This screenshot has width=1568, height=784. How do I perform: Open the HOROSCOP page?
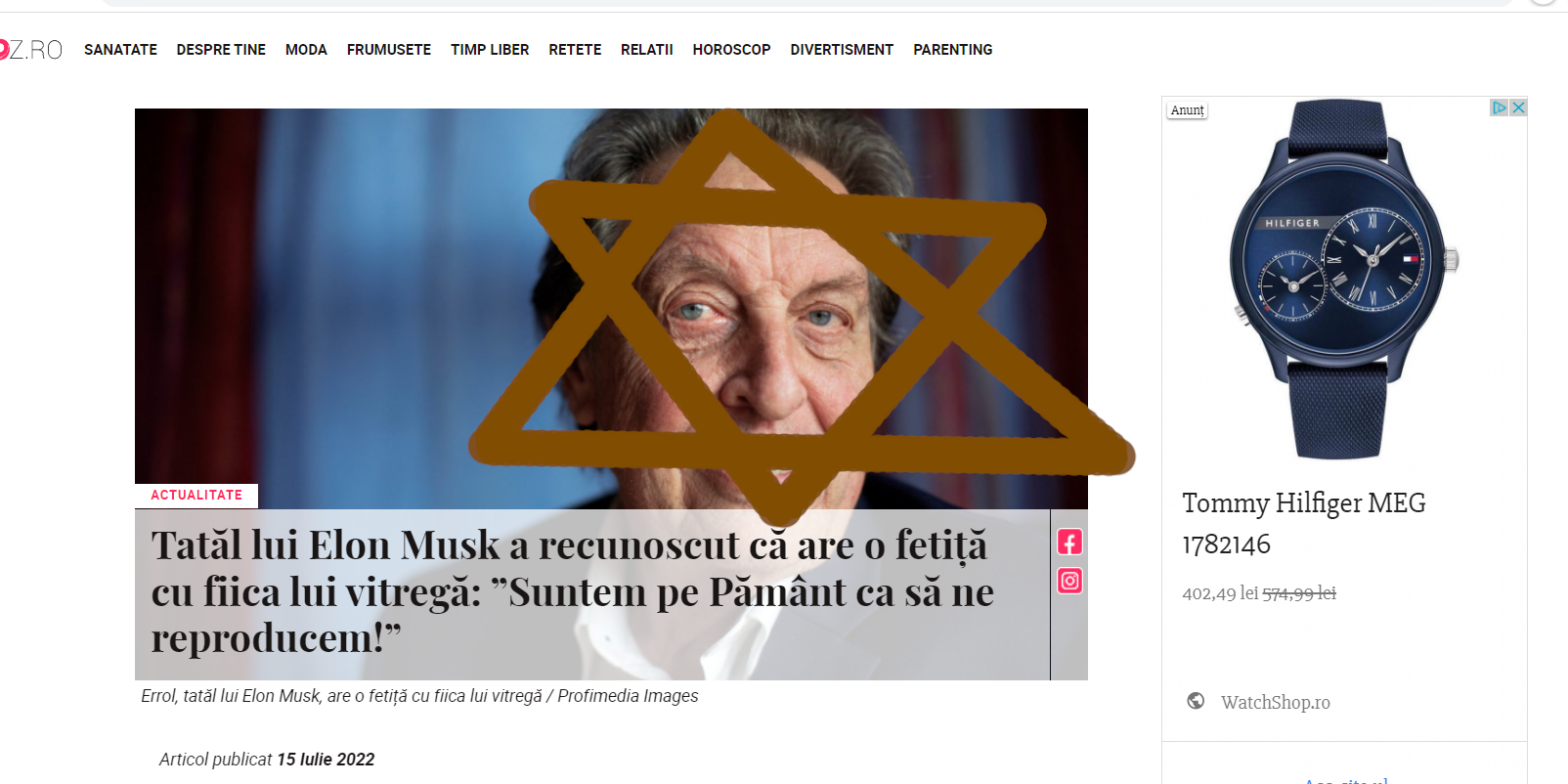[x=731, y=50]
